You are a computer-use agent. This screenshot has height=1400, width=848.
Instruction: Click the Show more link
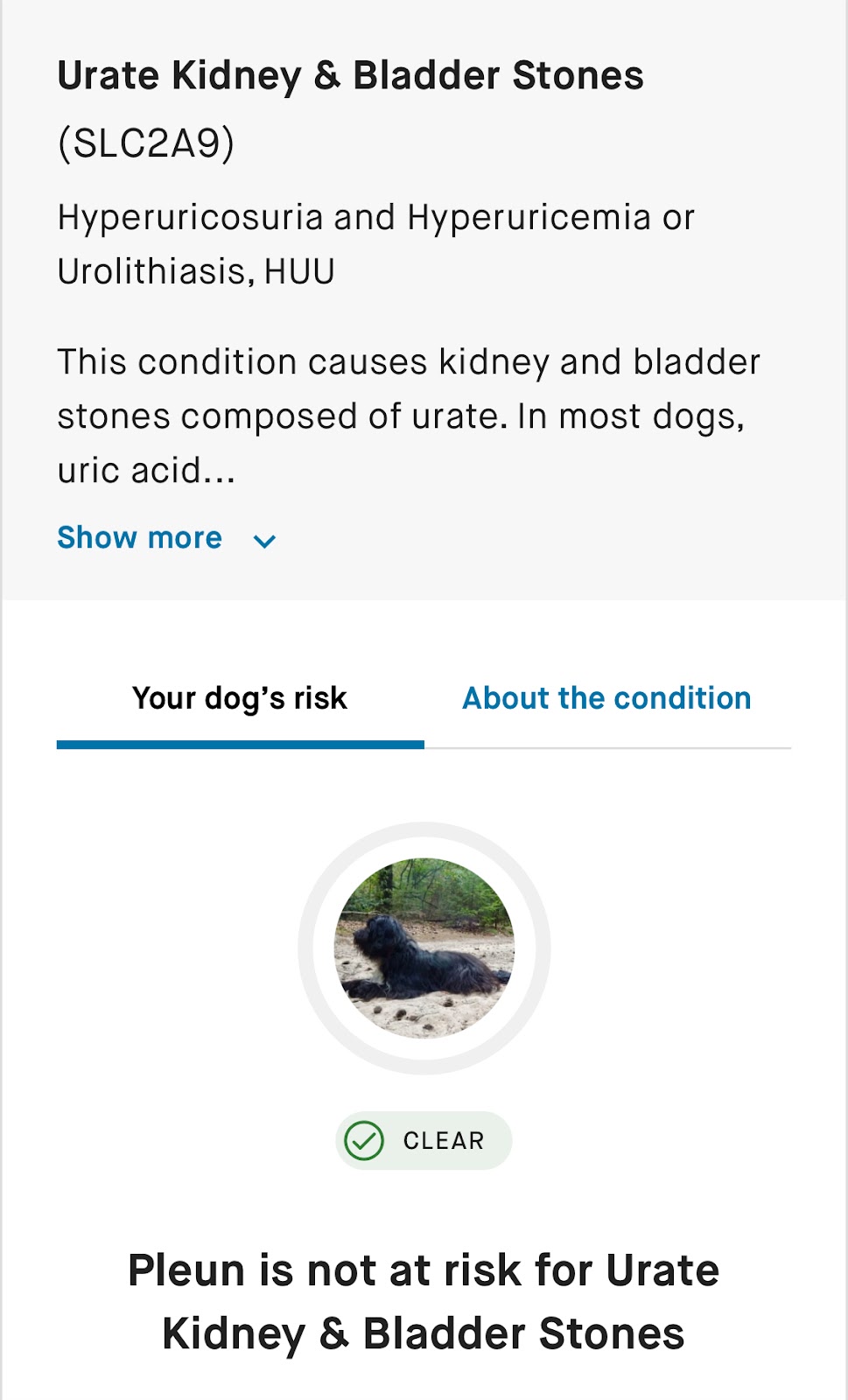[139, 538]
